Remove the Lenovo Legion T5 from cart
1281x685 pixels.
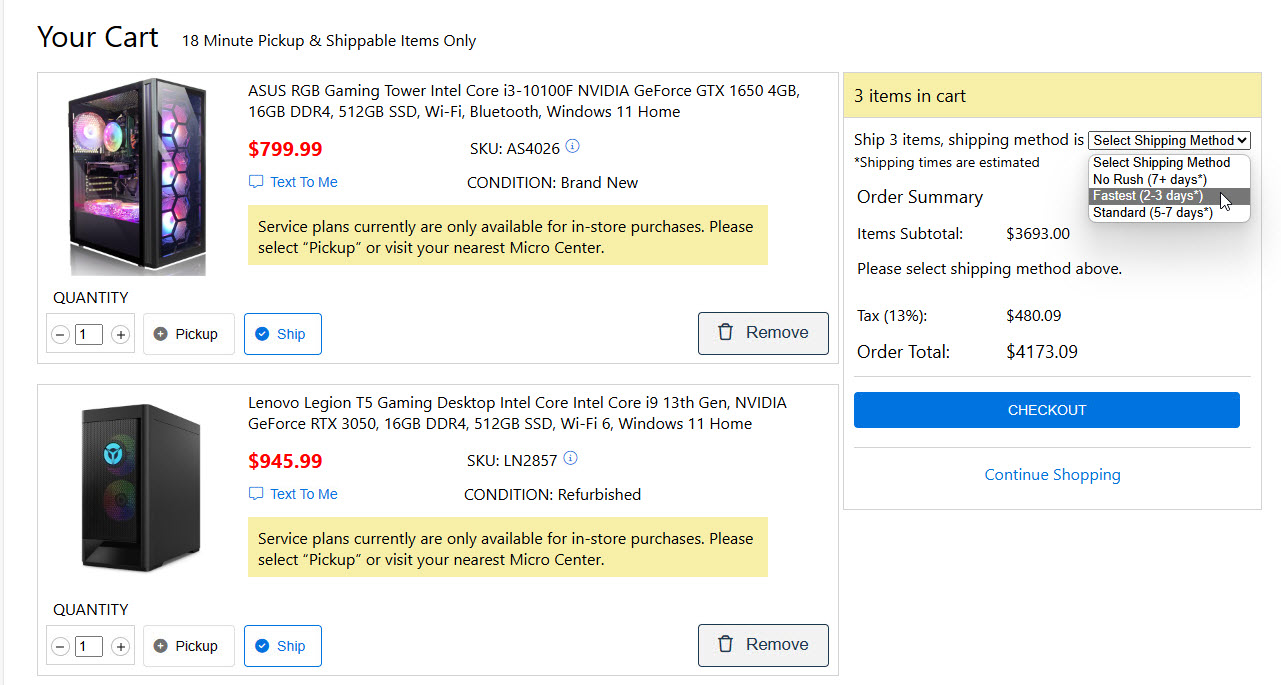click(x=763, y=645)
